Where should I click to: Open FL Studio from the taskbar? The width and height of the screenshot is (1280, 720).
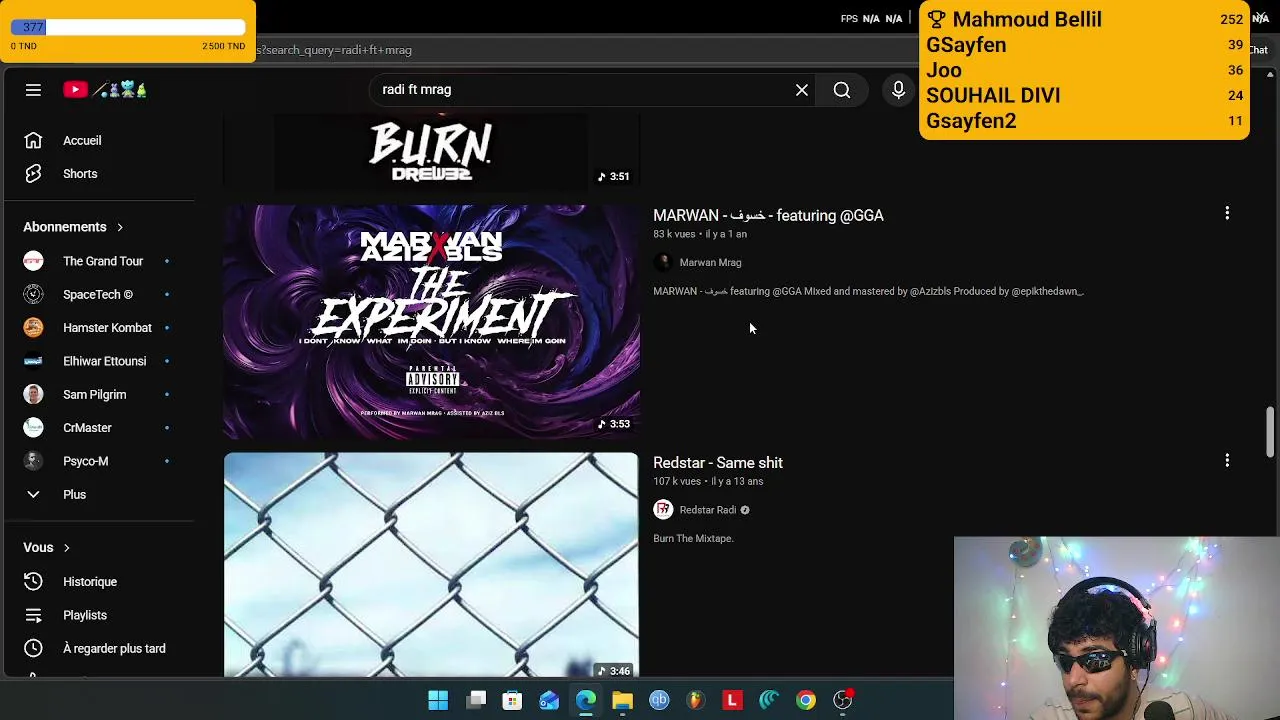[696, 701]
